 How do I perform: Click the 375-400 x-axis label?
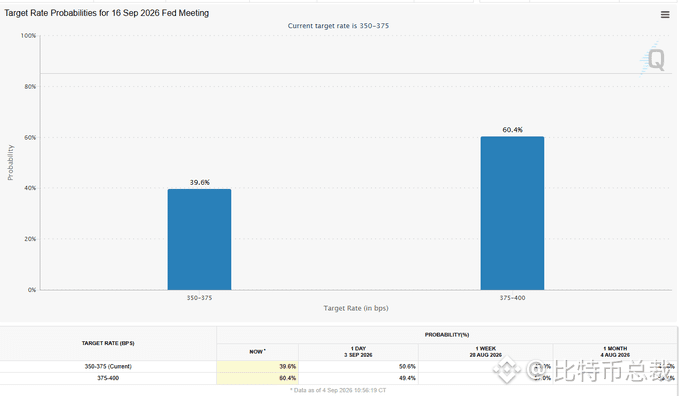point(512,298)
